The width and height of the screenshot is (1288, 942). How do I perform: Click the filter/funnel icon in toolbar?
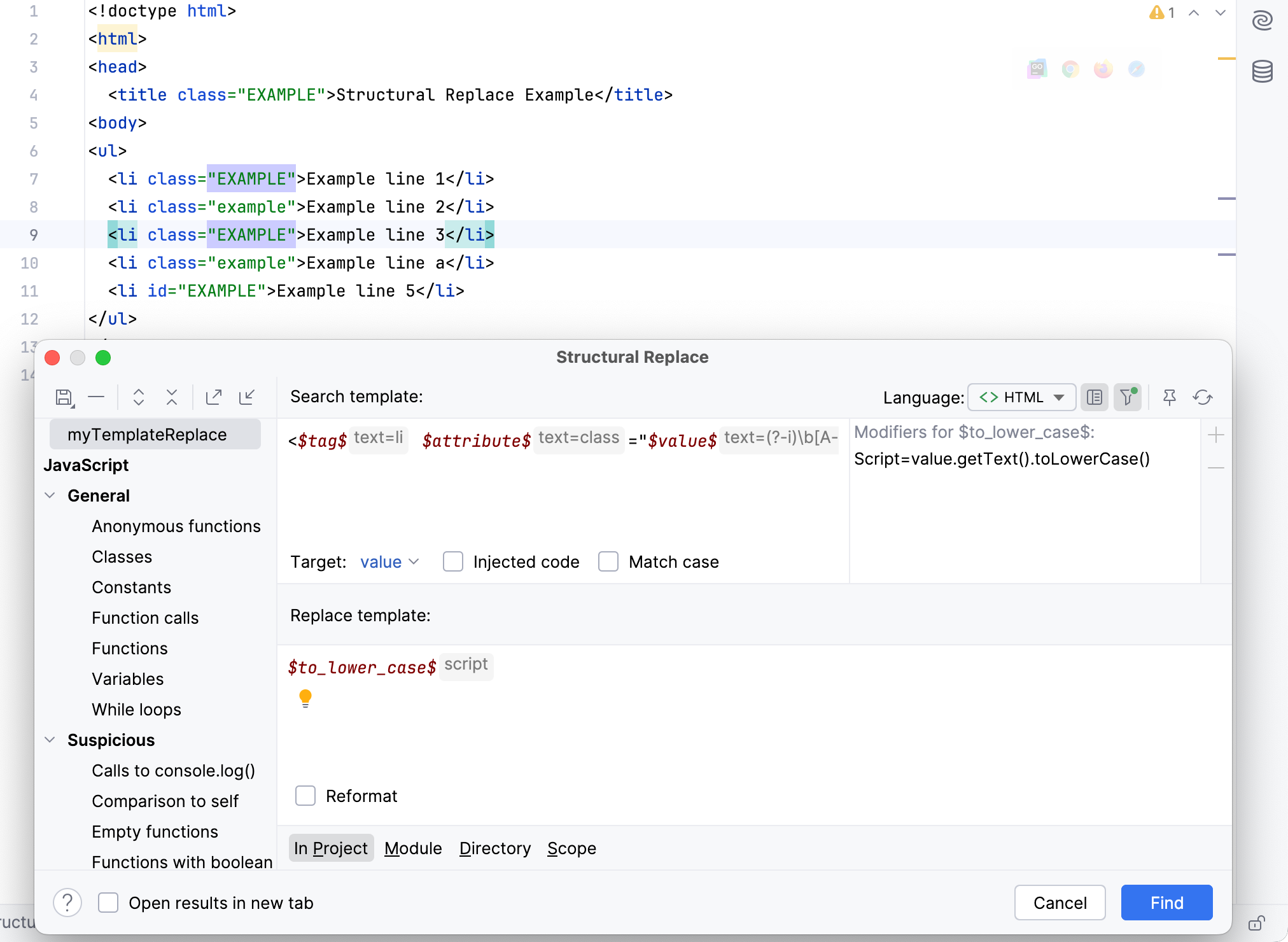1128,396
